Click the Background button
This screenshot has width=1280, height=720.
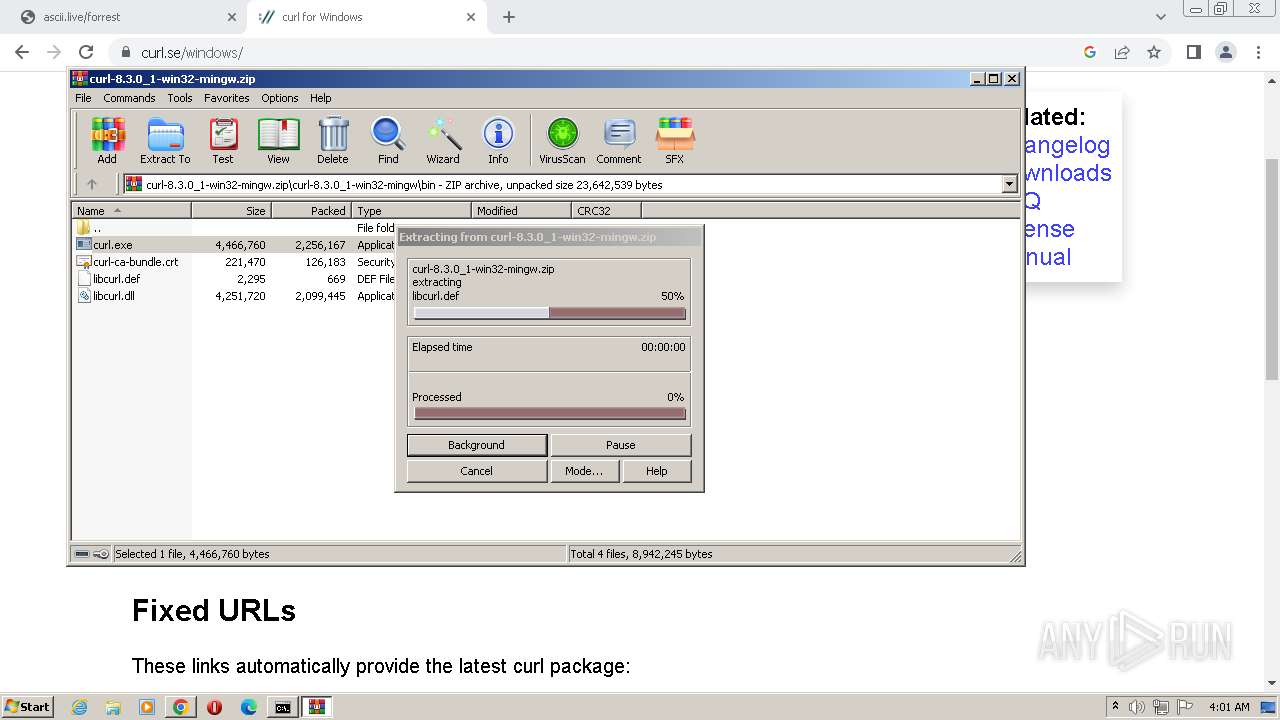[476, 445]
